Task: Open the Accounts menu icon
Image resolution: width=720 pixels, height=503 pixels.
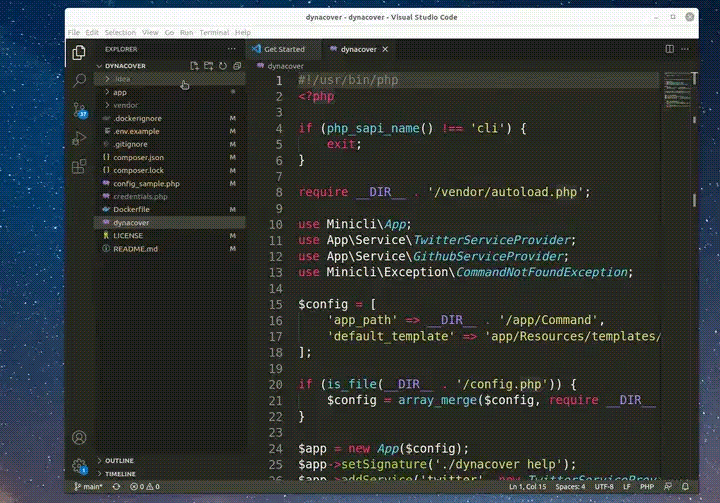Action: (x=79, y=437)
